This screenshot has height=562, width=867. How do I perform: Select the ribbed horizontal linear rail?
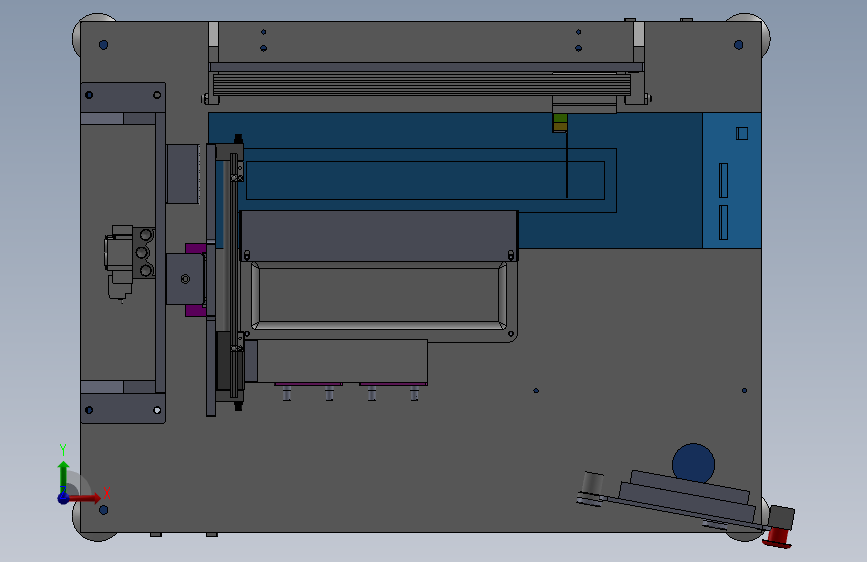[x=422, y=85]
